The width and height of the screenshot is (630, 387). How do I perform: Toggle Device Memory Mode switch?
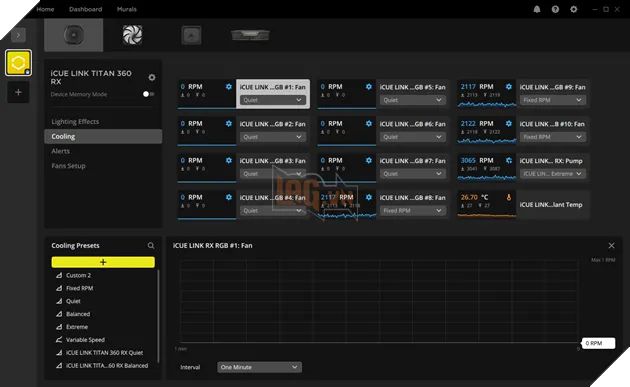[148, 94]
